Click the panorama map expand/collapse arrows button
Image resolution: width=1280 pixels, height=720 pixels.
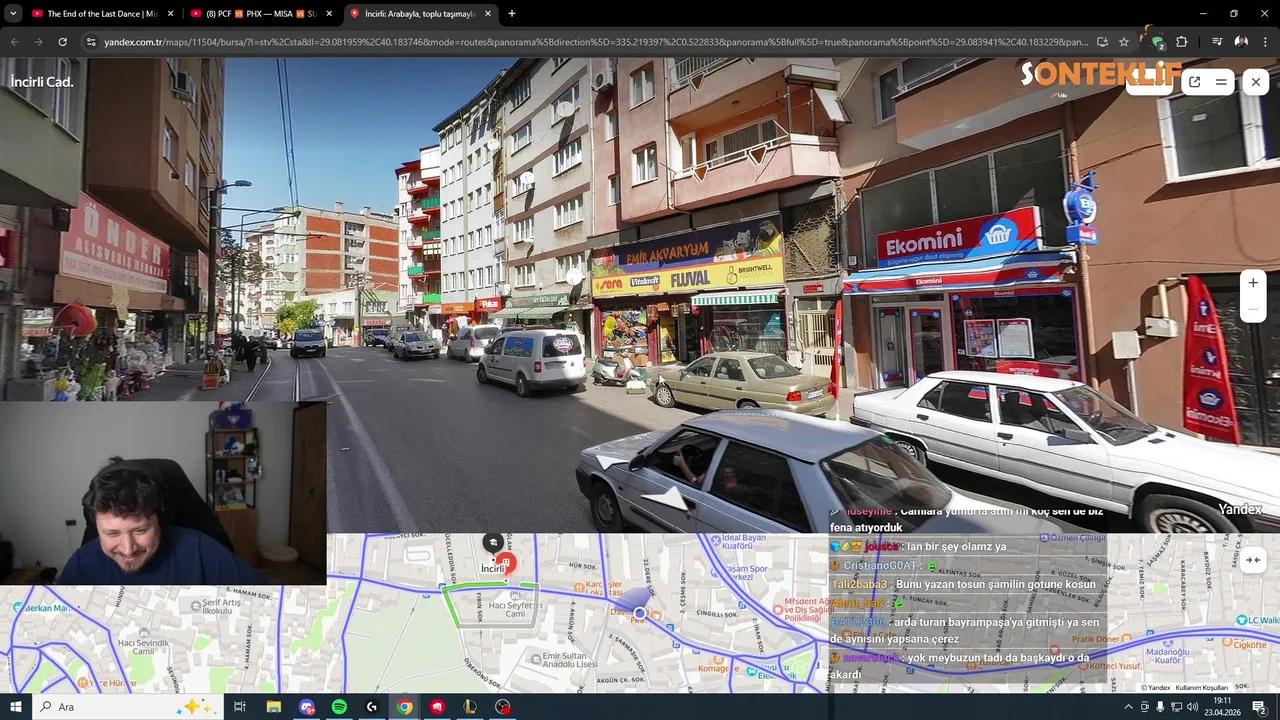click(x=1253, y=560)
